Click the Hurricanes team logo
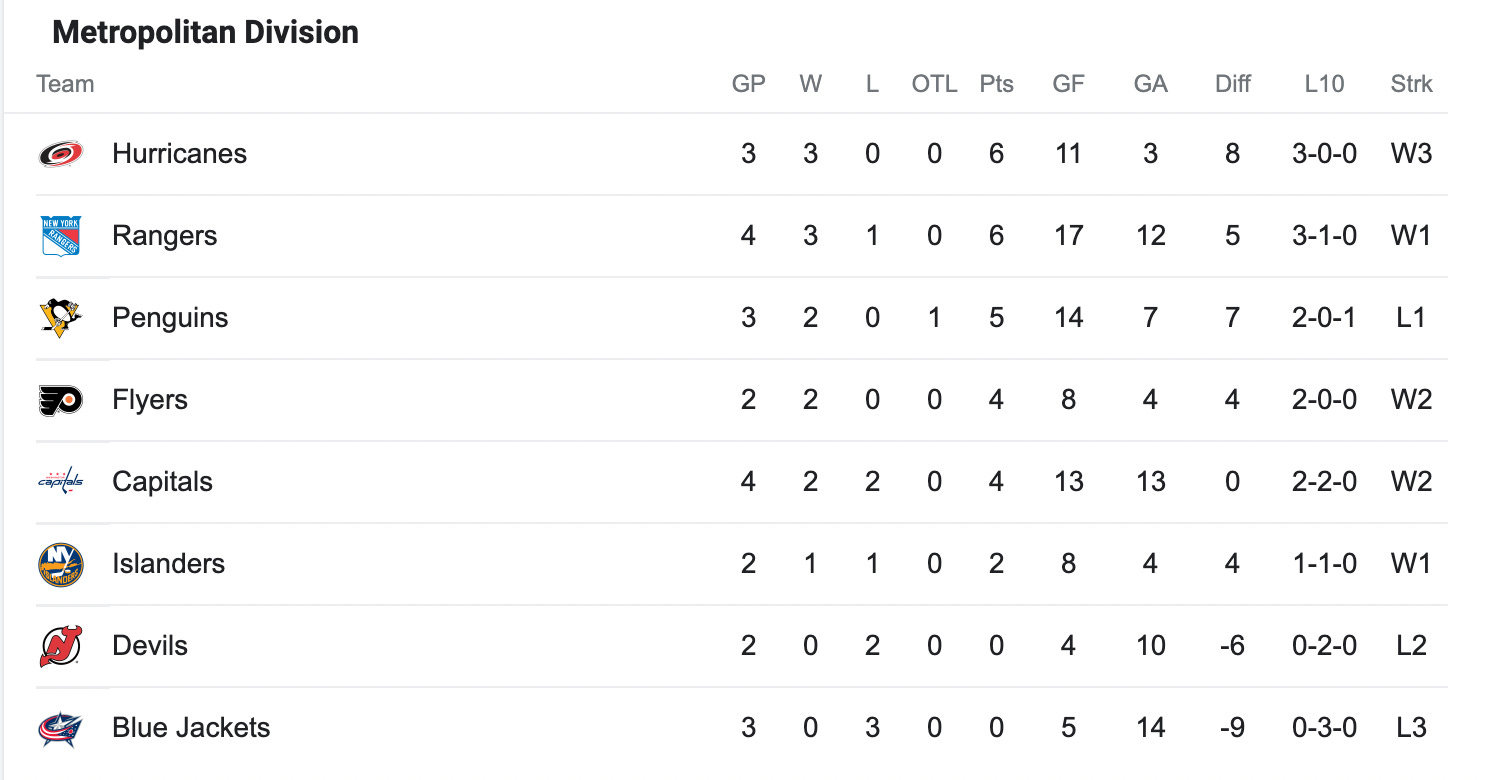Screen dimensions: 1486x780 point(61,153)
